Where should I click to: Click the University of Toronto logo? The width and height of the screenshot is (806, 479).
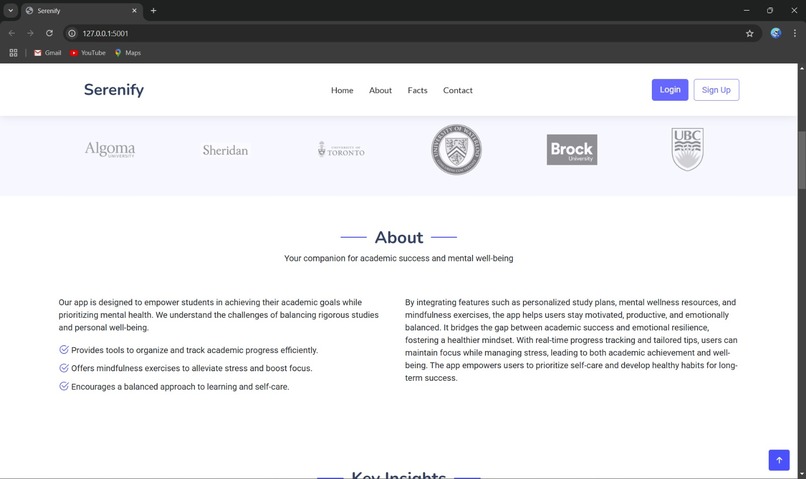pyautogui.click(x=341, y=149)
